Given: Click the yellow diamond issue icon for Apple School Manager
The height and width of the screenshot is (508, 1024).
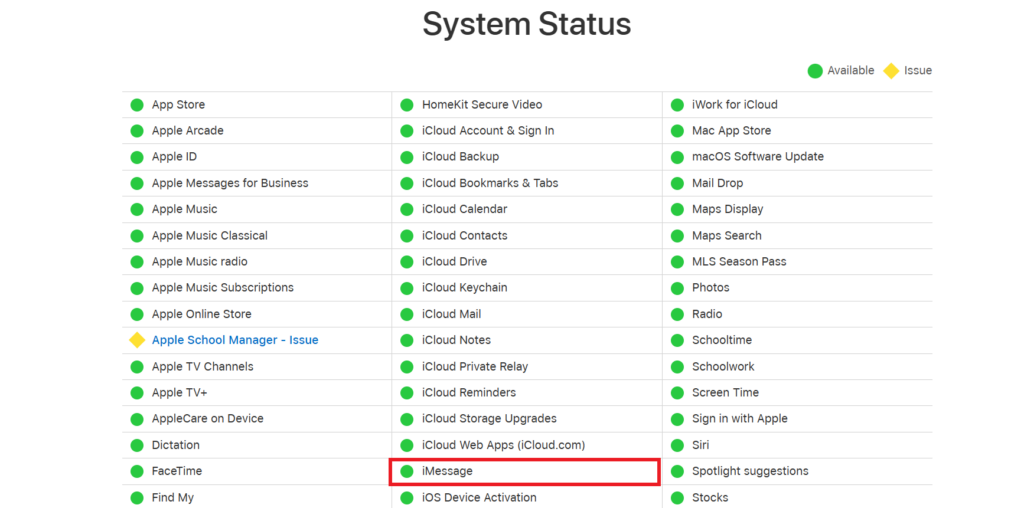Looking at the screenshot, I should [136, 340].
